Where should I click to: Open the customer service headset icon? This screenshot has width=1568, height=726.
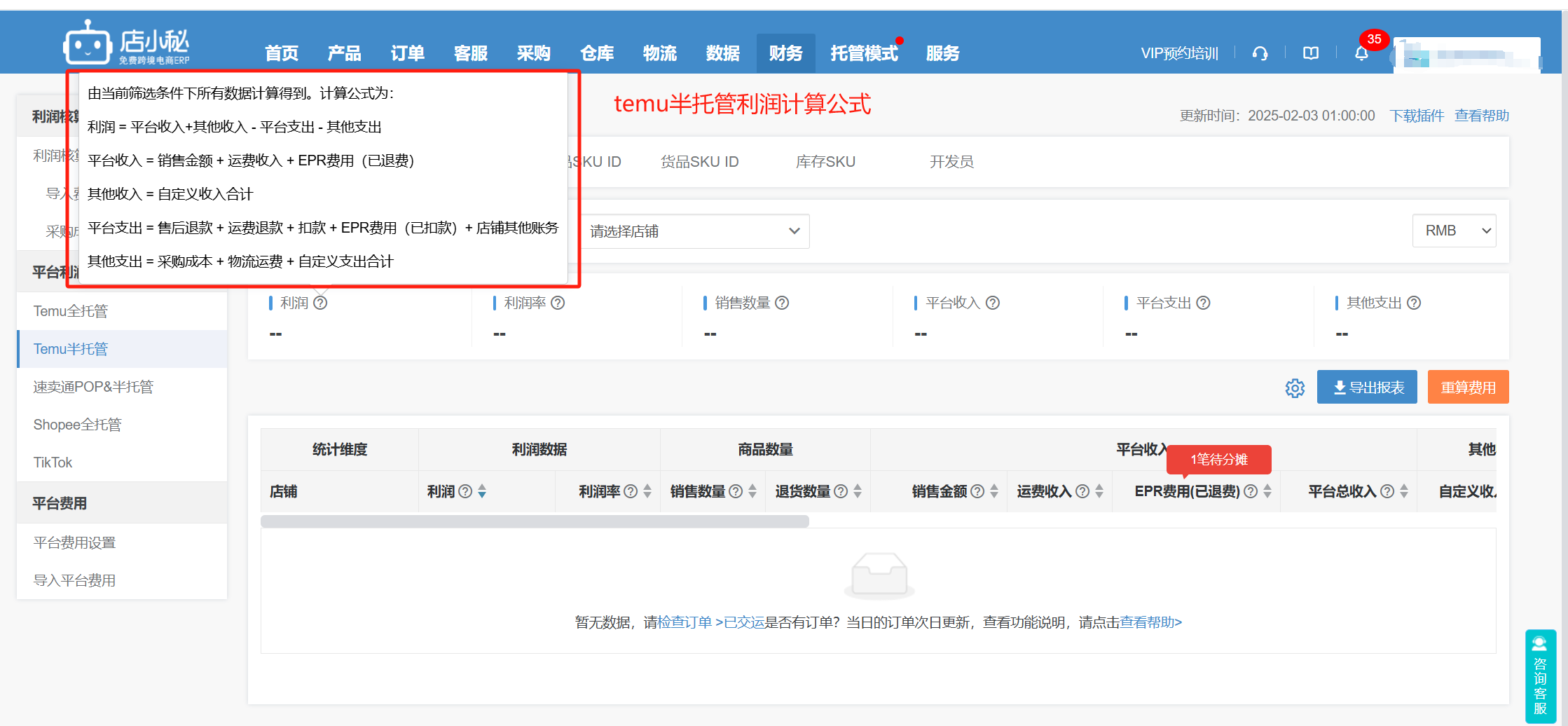(1260, 53)
